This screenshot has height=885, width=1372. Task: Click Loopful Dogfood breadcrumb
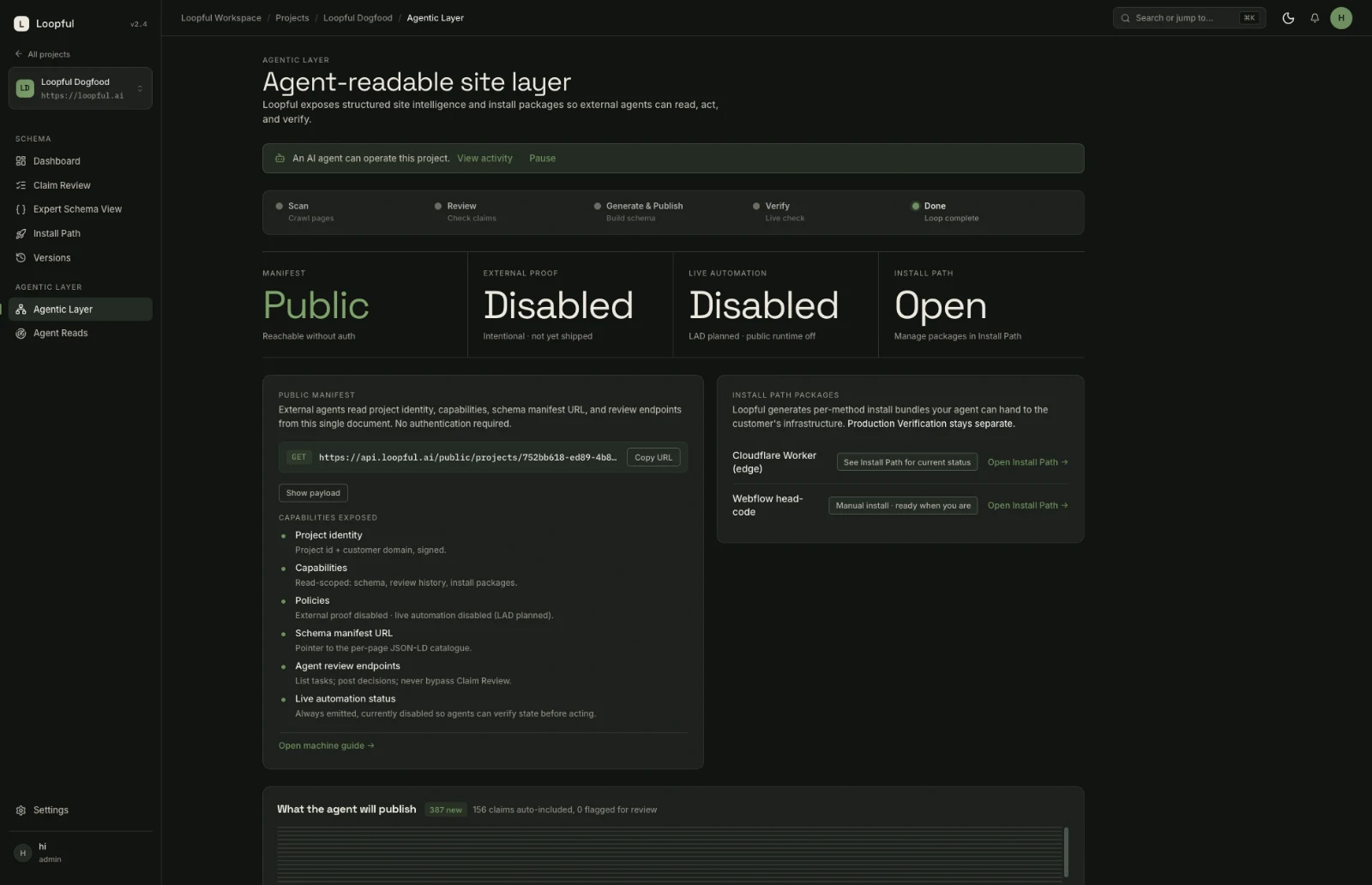(358, 18)
